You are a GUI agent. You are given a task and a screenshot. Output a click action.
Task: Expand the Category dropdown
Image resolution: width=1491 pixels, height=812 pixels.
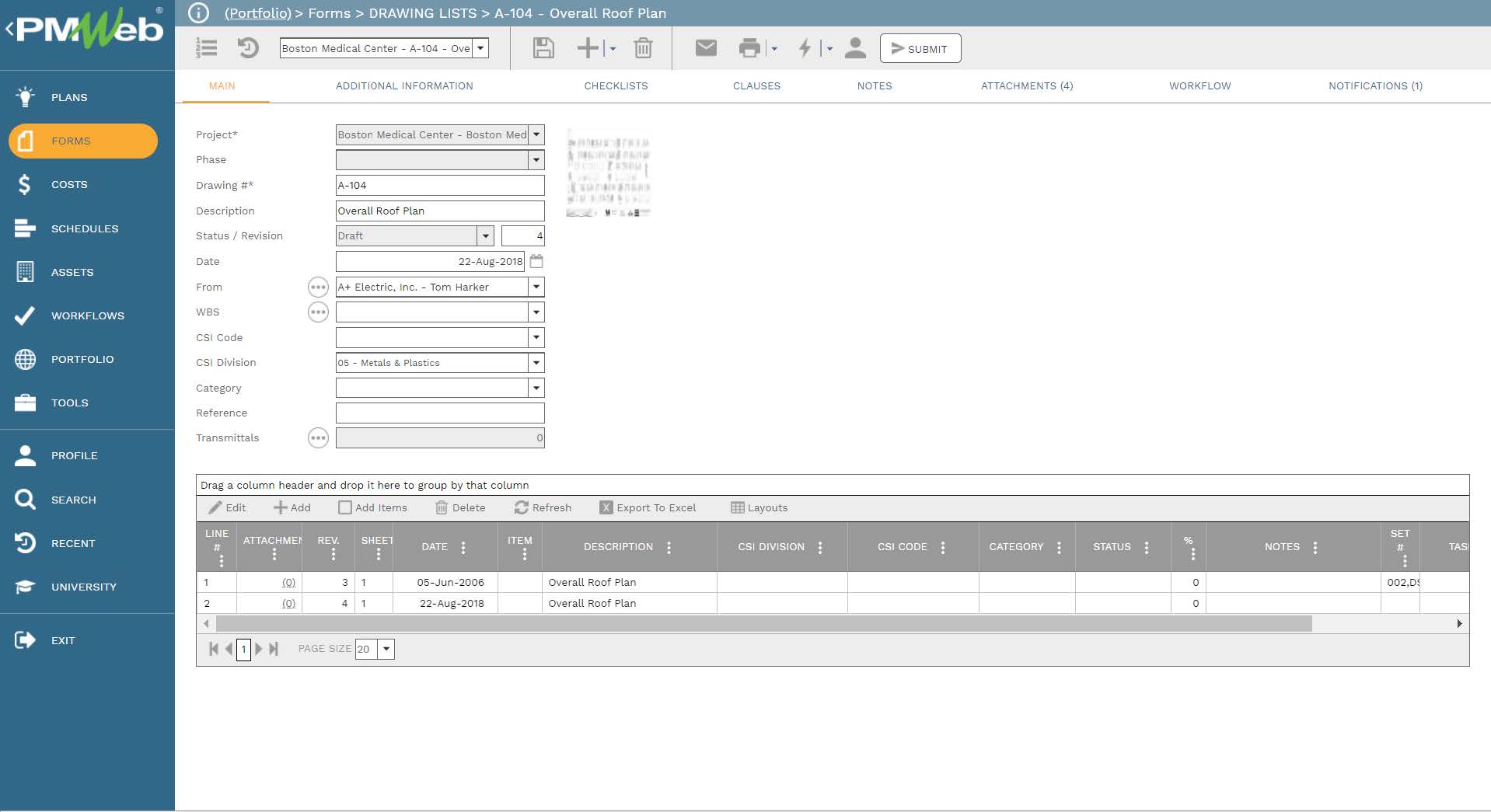pyautogui.click(x=536, y=388)
